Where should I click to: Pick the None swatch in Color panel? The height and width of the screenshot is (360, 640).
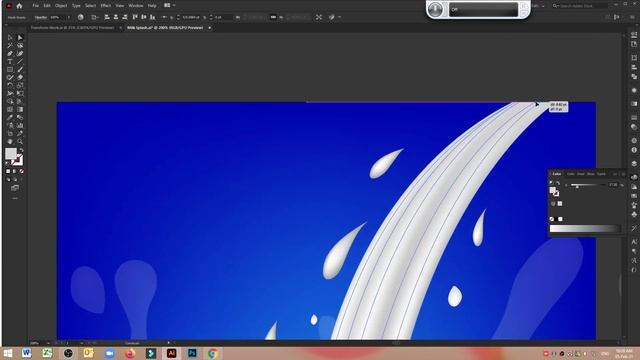click(552, 219)
